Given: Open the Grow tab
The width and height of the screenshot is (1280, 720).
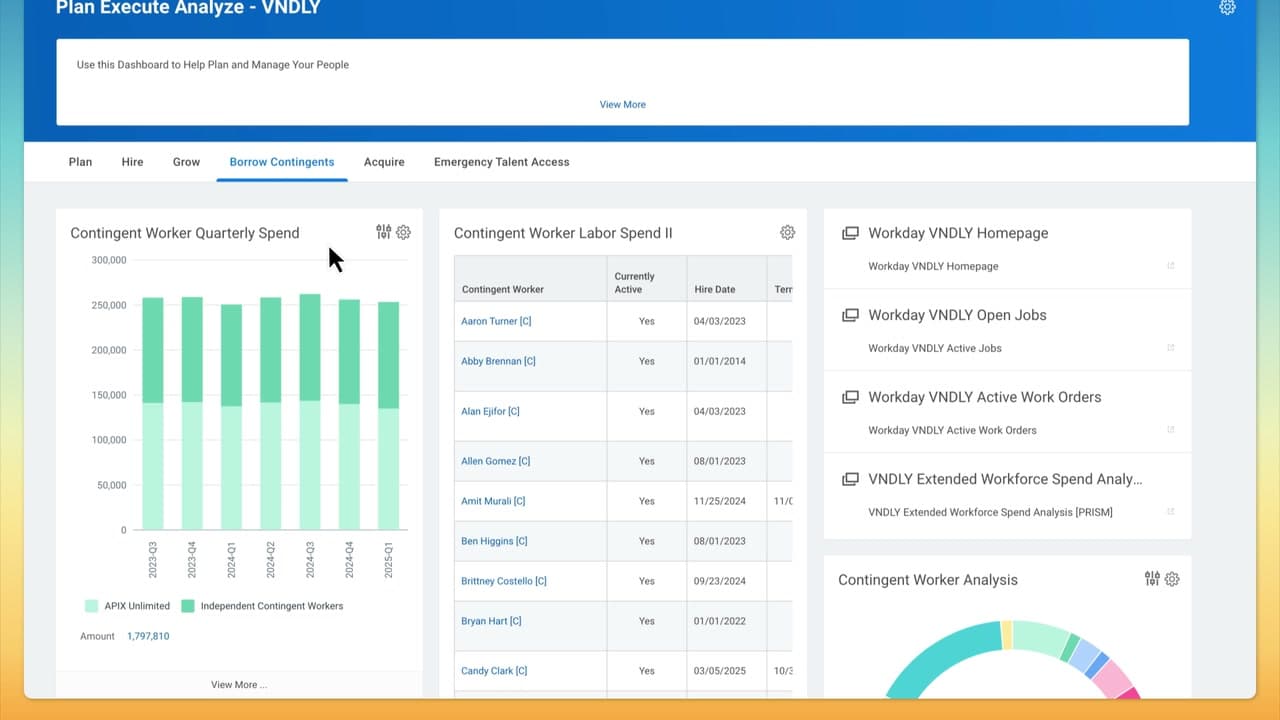Looking at the screenshot, I should pos(186,162).
